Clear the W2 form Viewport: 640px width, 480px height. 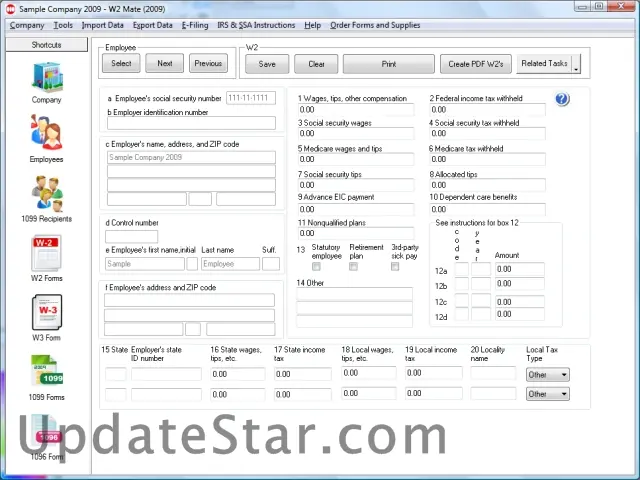coord(316,64)
